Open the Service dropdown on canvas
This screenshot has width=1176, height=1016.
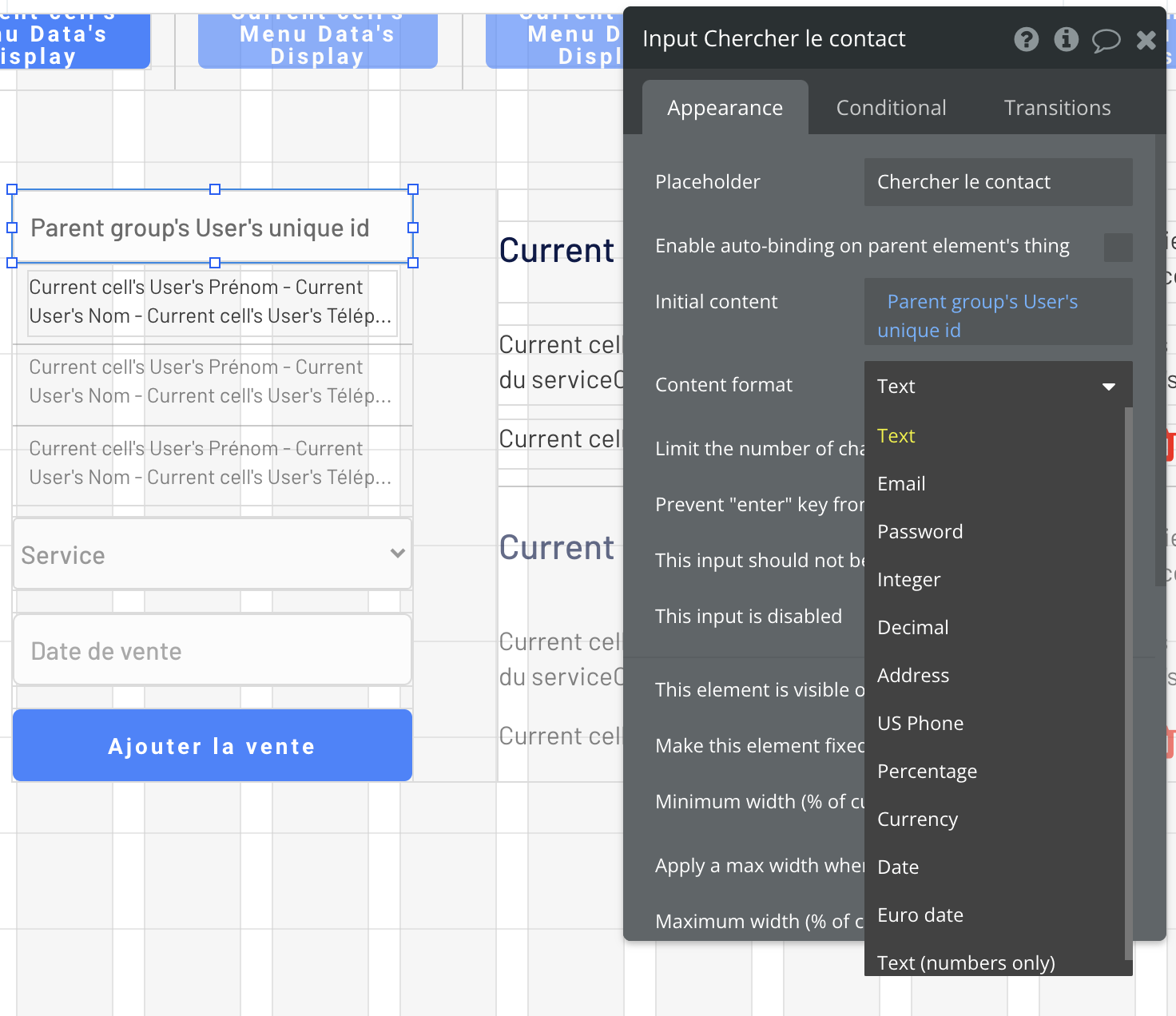coord(213,554)
